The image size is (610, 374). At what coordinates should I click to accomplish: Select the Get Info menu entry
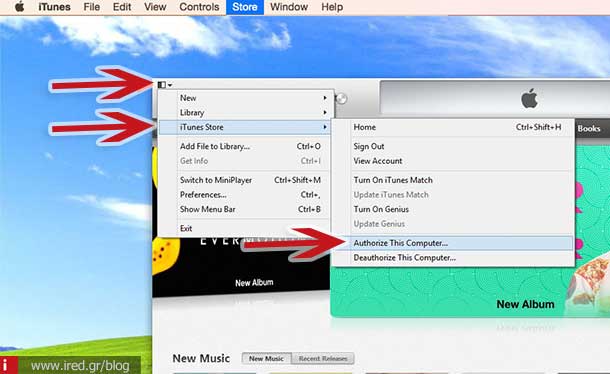click(245, 161)
